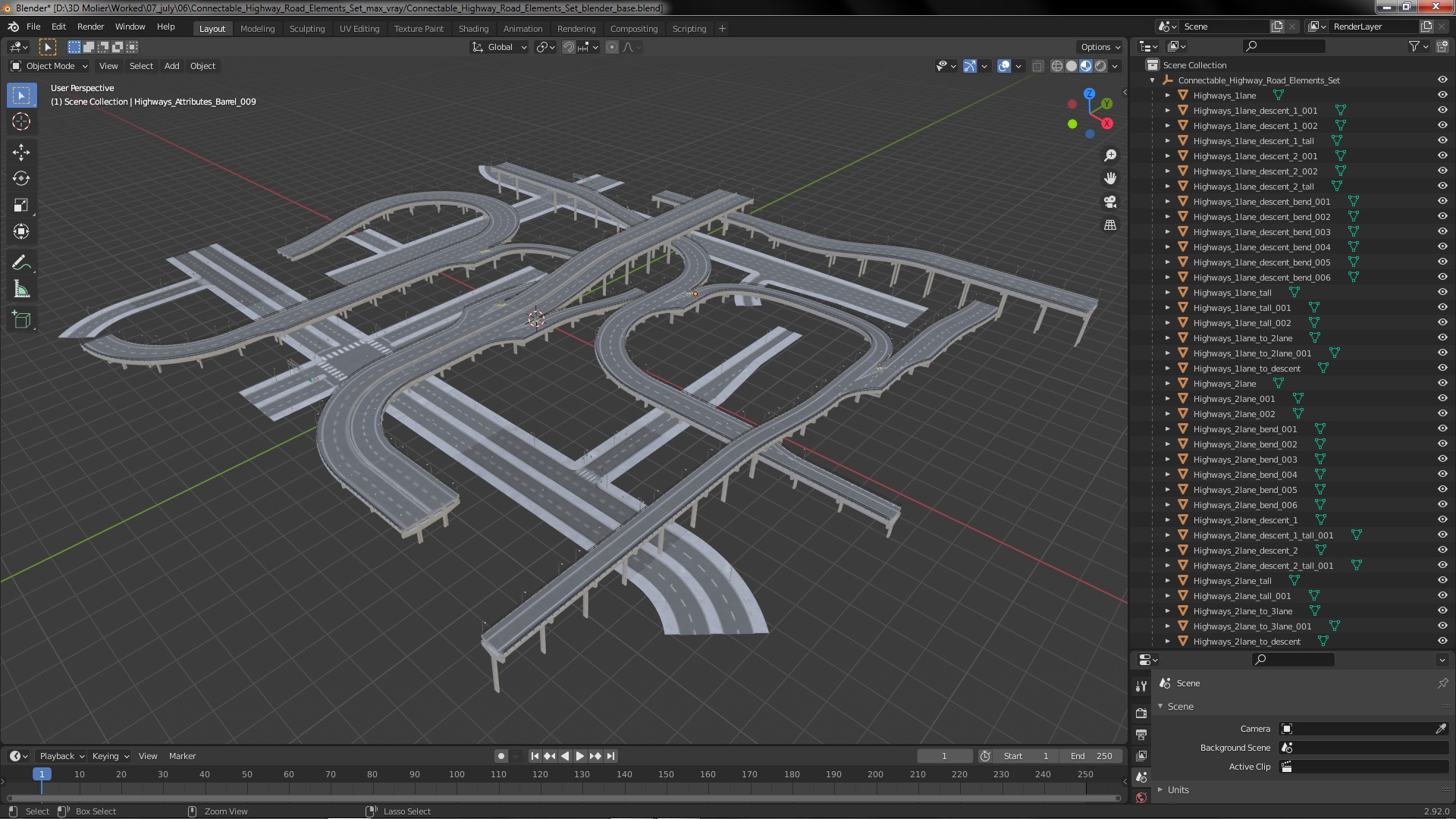Open the Keying dropdown
This screenshot has height=819, width=1456.
111,756
